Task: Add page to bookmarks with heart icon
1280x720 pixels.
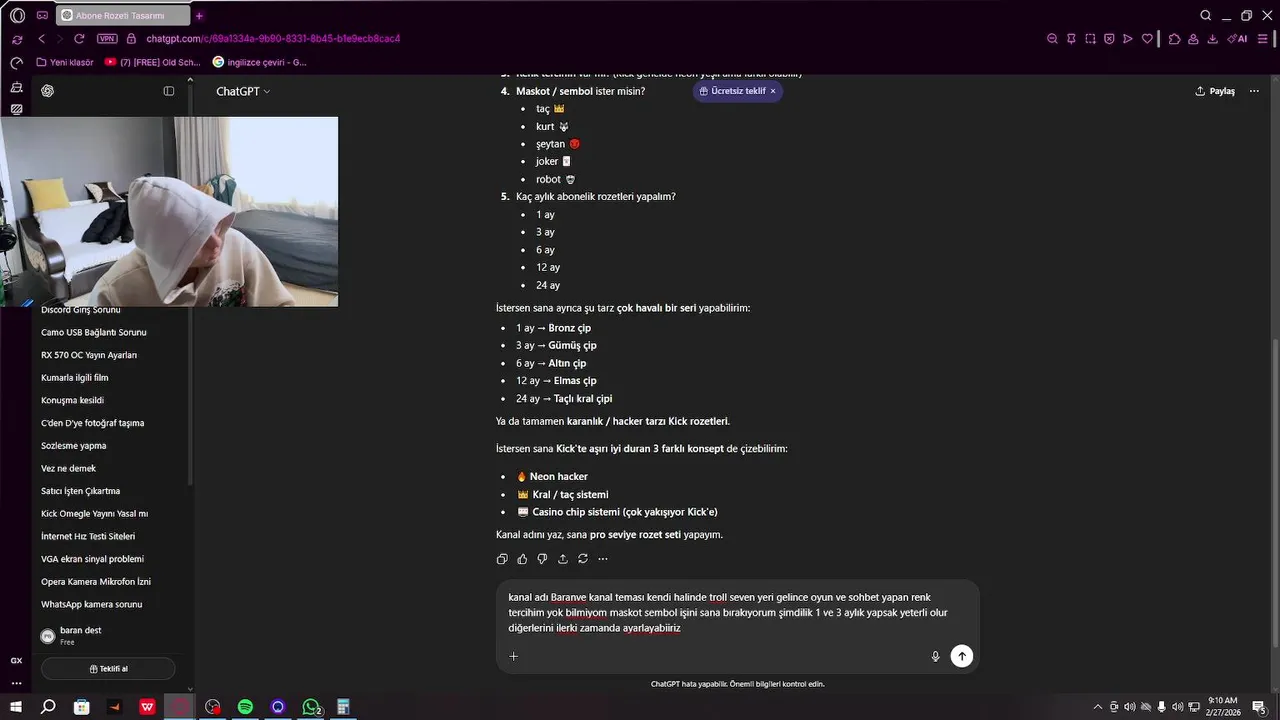Action: (x=1147, y=39)
